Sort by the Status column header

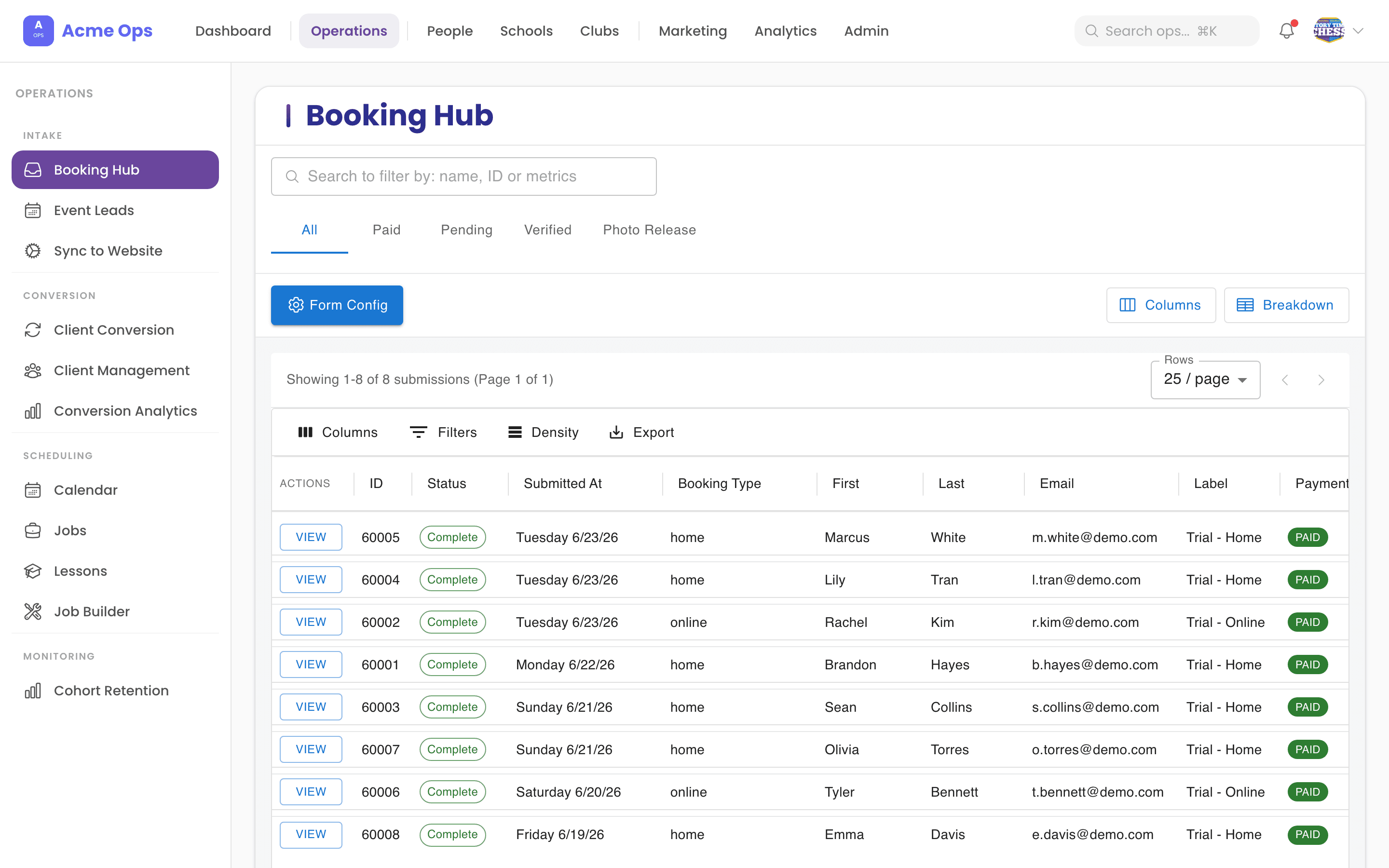(x=447, y=483)
